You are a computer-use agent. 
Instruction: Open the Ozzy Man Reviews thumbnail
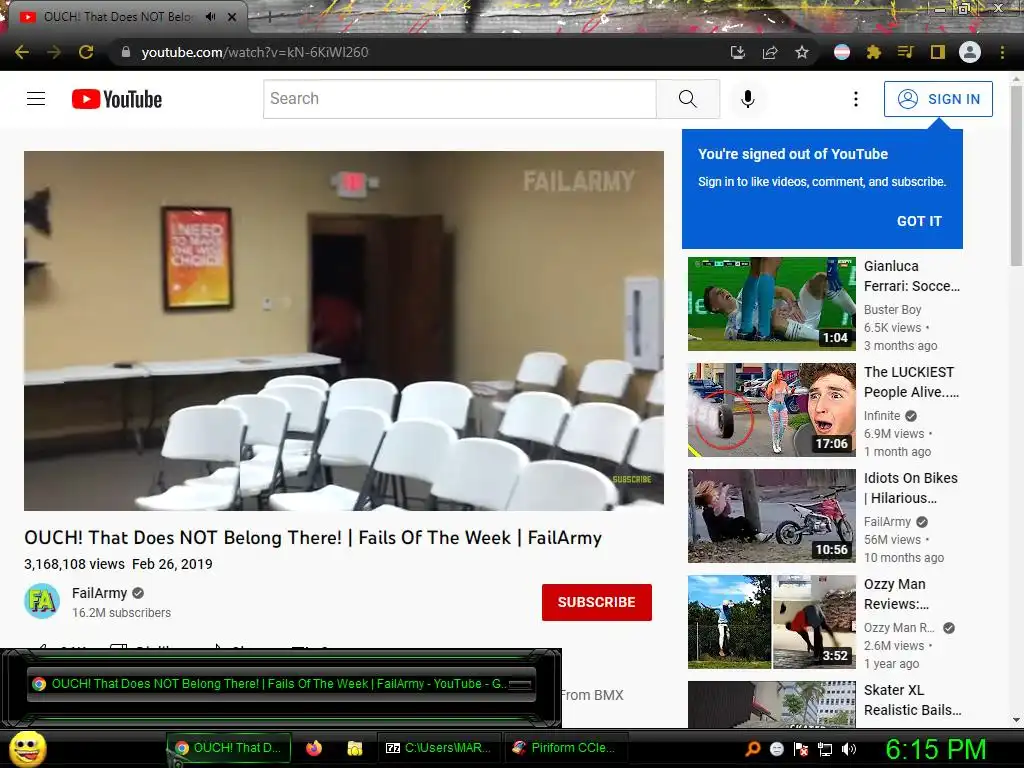click(x=772, y=622)
